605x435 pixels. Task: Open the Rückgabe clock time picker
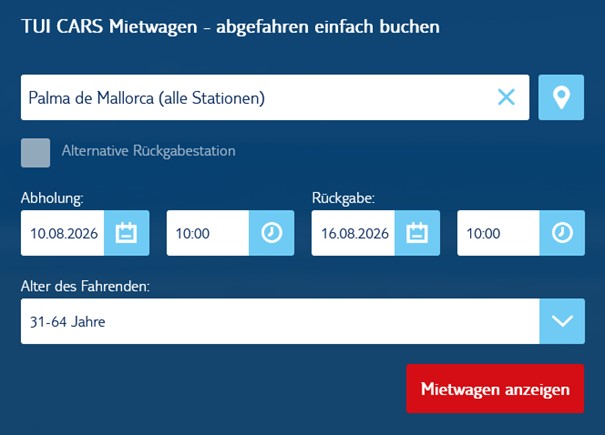click(562, 233)
